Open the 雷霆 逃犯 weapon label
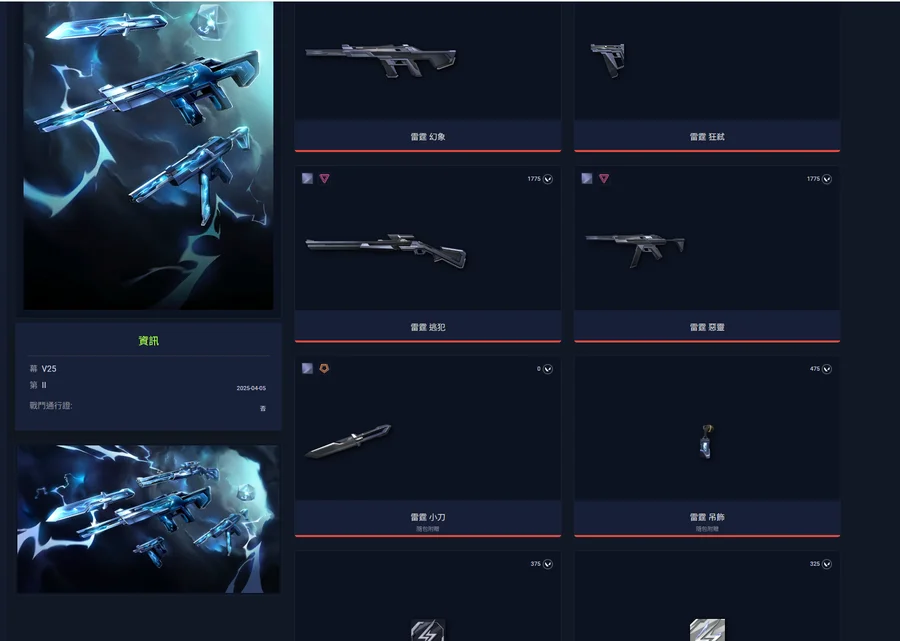This screenshot has width=900, height=641. pyautogui.click(x=428, y=327)
